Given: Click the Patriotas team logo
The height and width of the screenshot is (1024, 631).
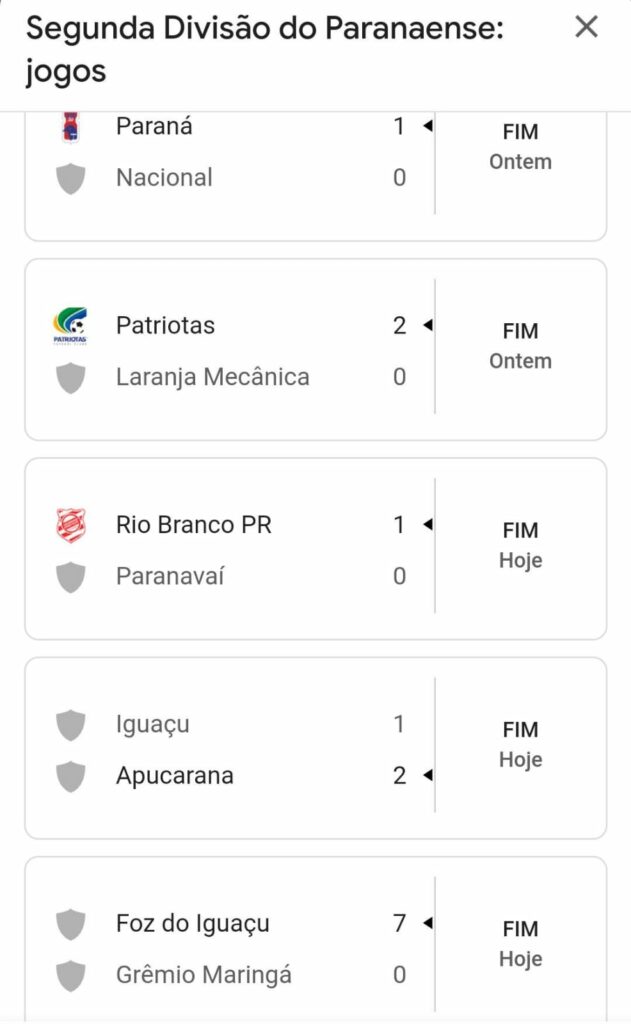Looking at the screenshot, I should point(70,326).
